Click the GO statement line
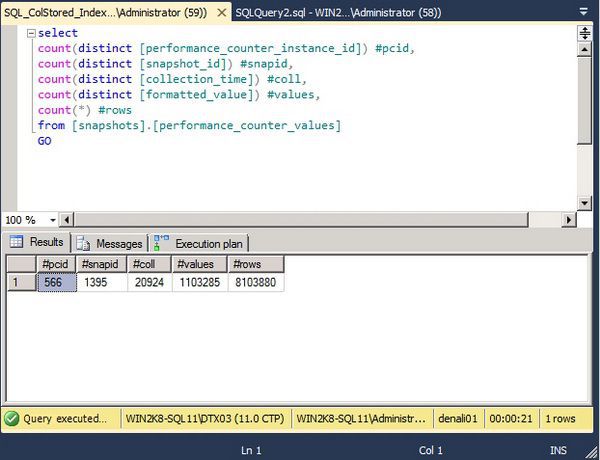 (44, 141)
